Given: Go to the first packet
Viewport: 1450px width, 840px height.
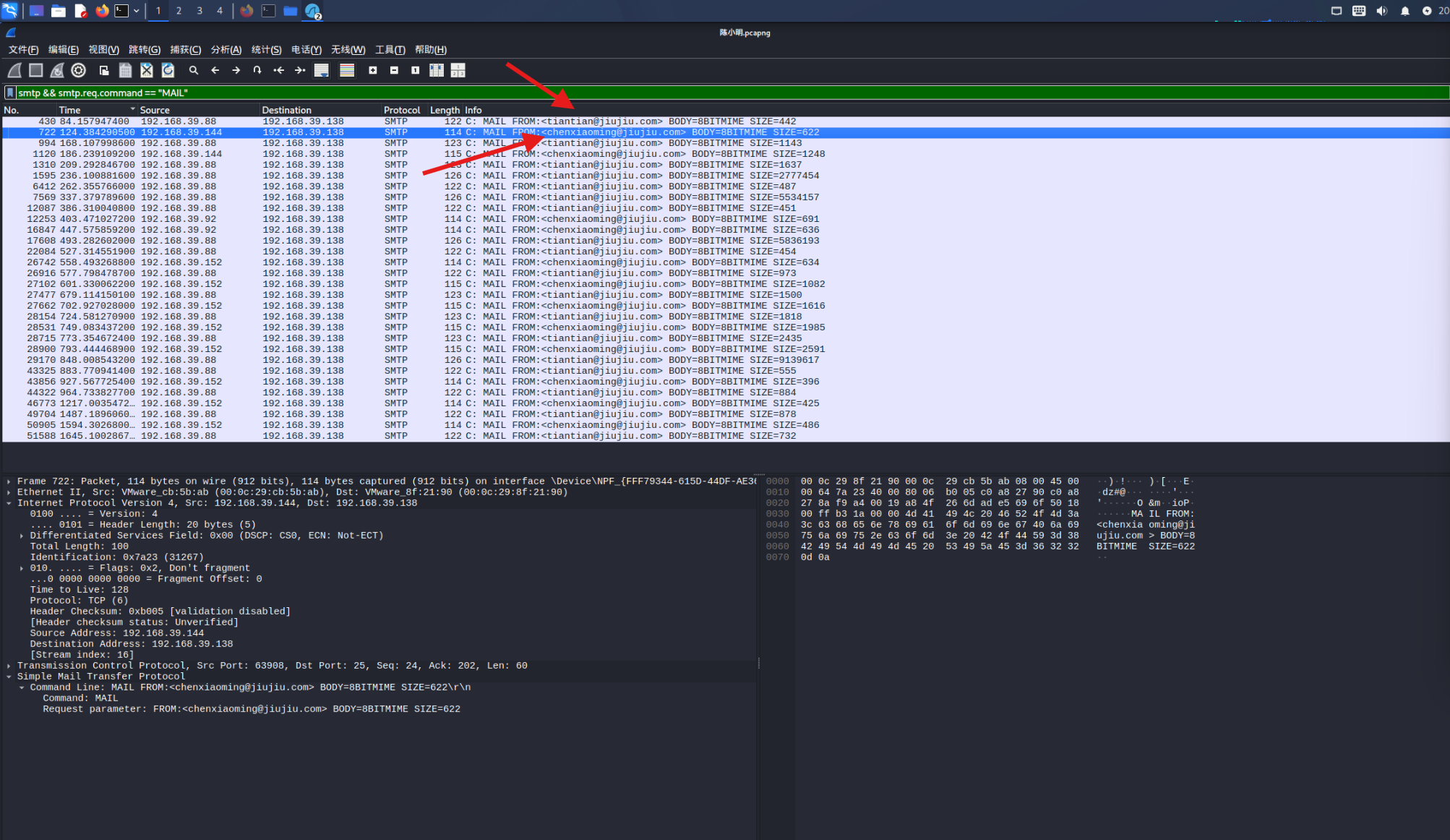Looking at the screenshot, I should click(x=279, y=70).
